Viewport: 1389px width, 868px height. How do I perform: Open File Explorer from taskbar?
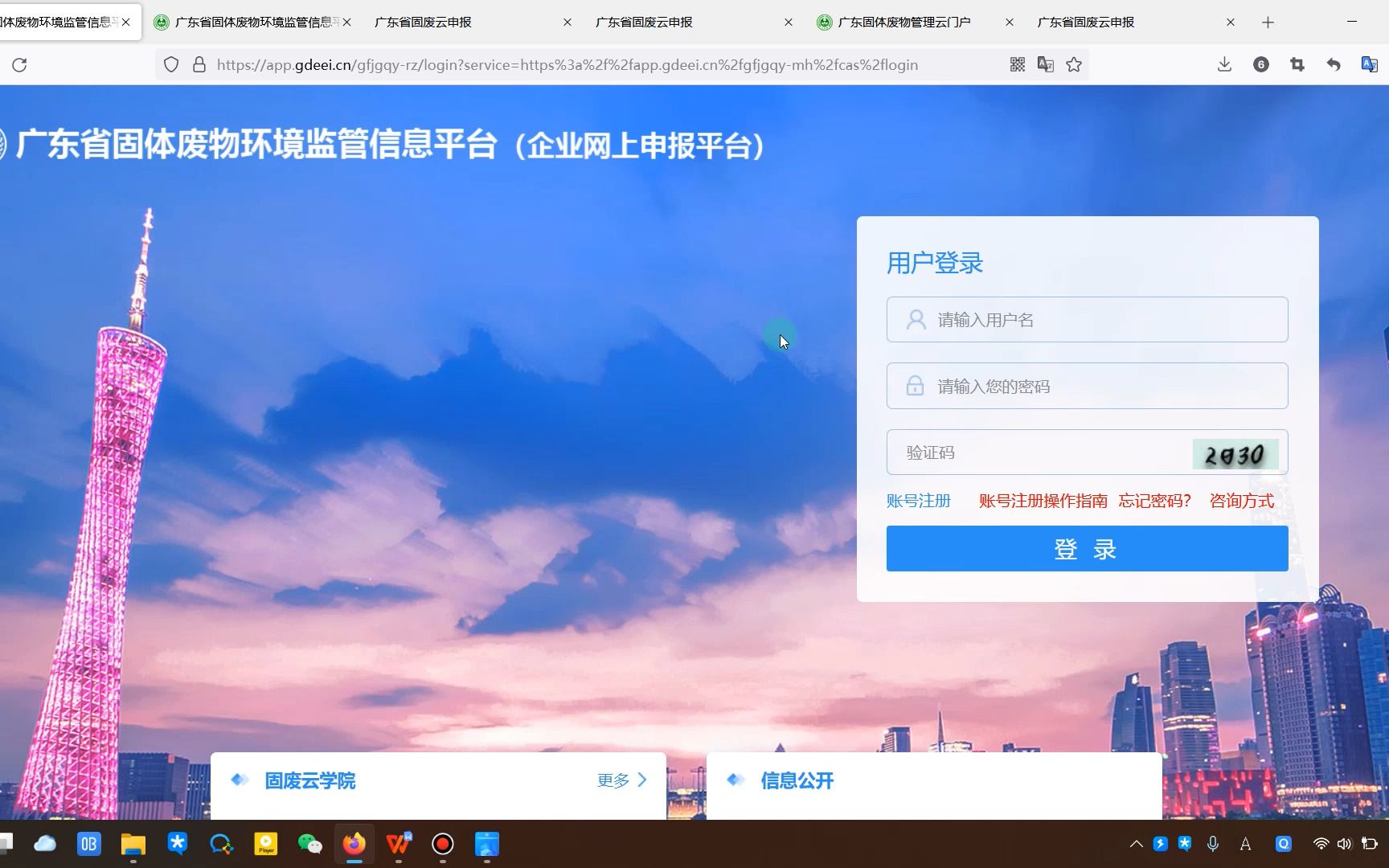[x=133, y=844]
